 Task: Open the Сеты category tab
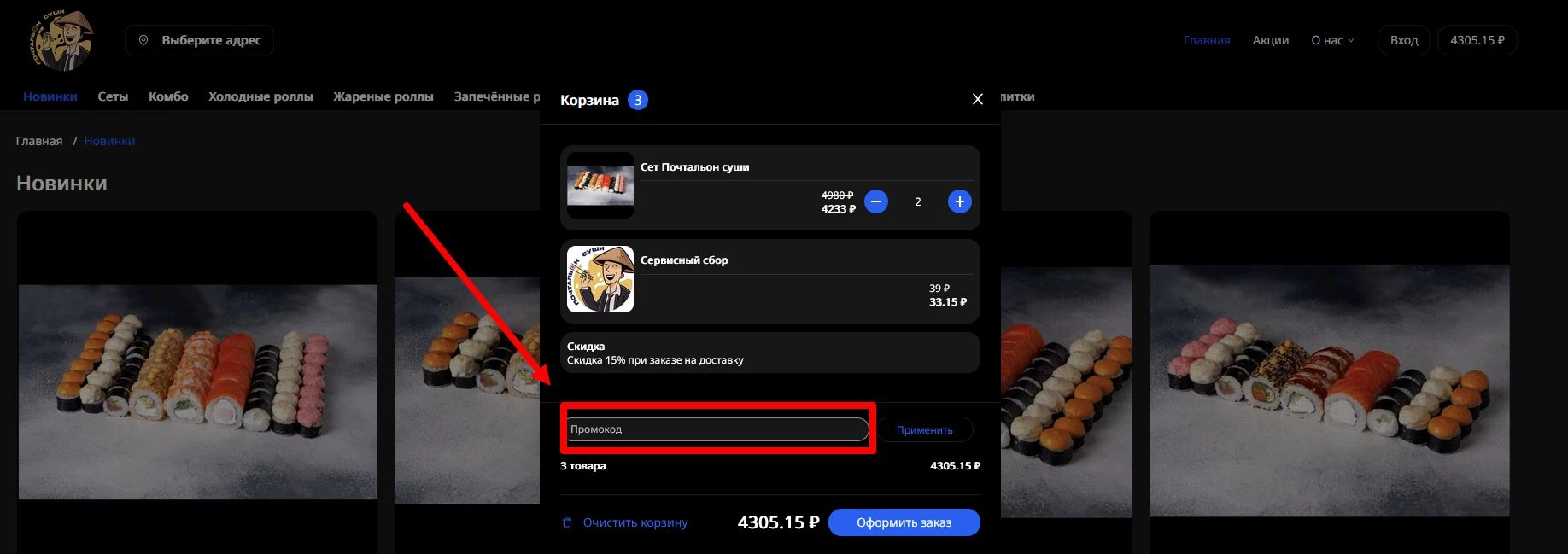113,96
